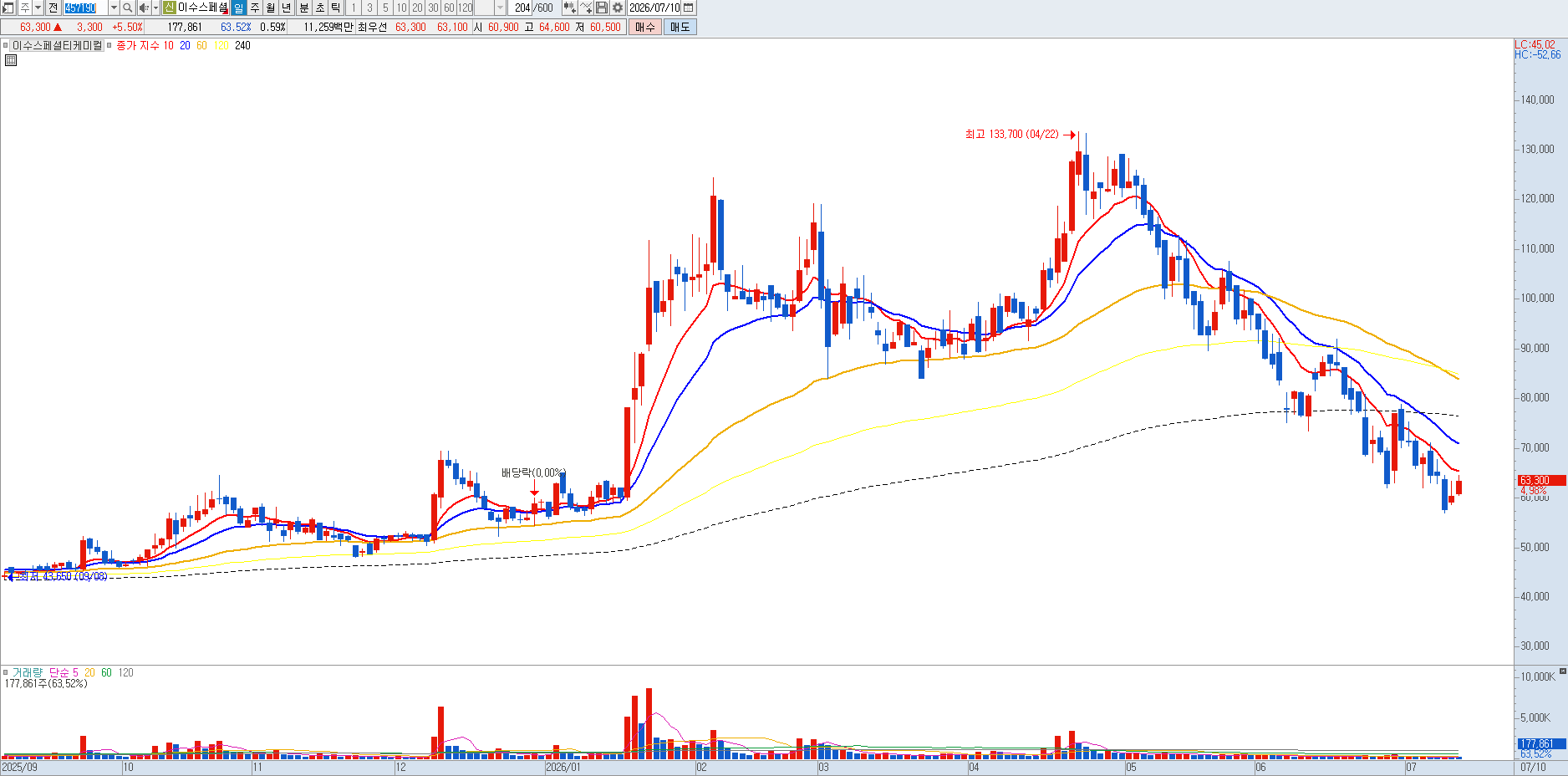Click the indicator add icon beside save

click(x=586, y=8)
